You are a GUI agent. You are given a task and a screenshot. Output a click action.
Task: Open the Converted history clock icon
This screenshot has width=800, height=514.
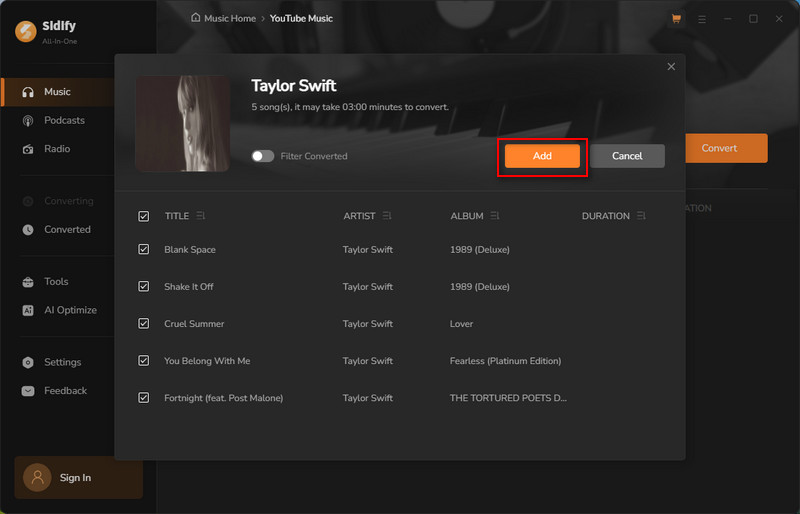click(x=28, y=230)
